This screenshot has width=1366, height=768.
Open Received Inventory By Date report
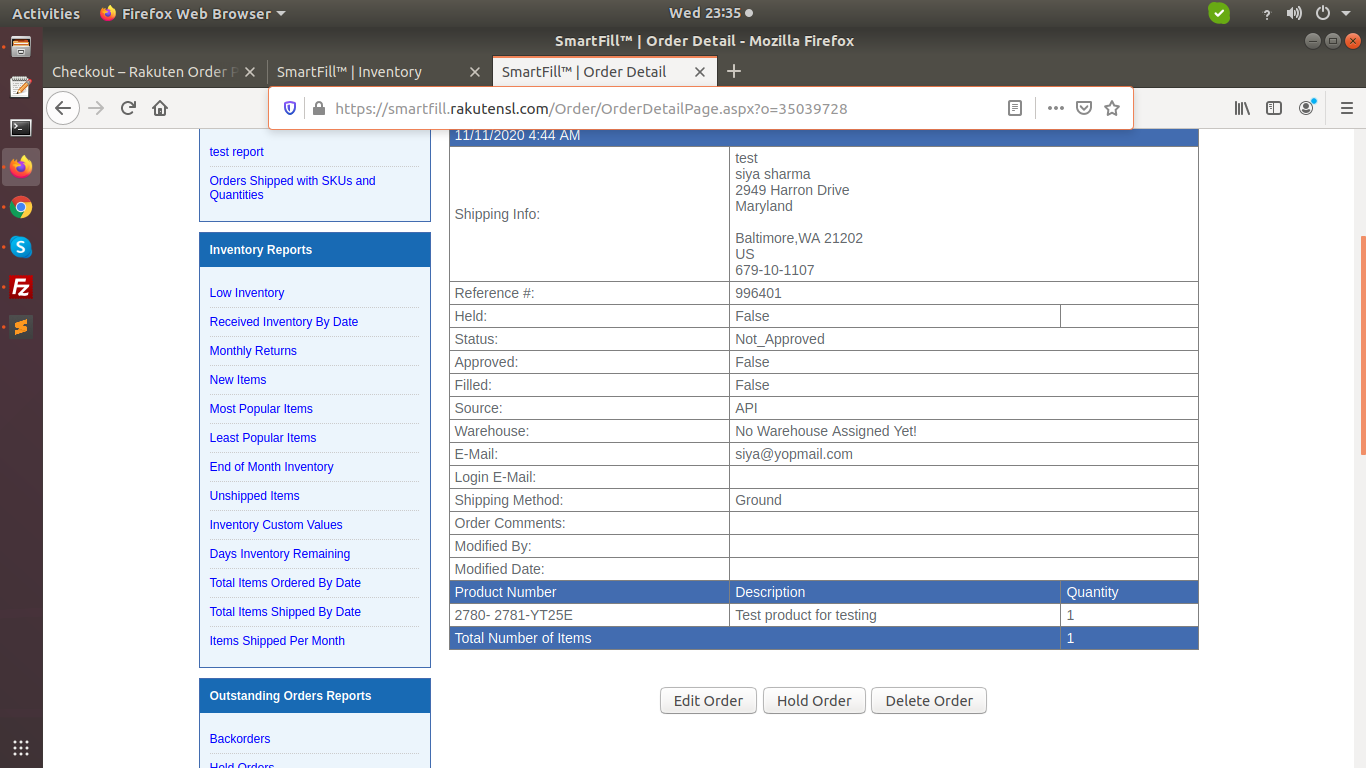(x=284, y=322)
